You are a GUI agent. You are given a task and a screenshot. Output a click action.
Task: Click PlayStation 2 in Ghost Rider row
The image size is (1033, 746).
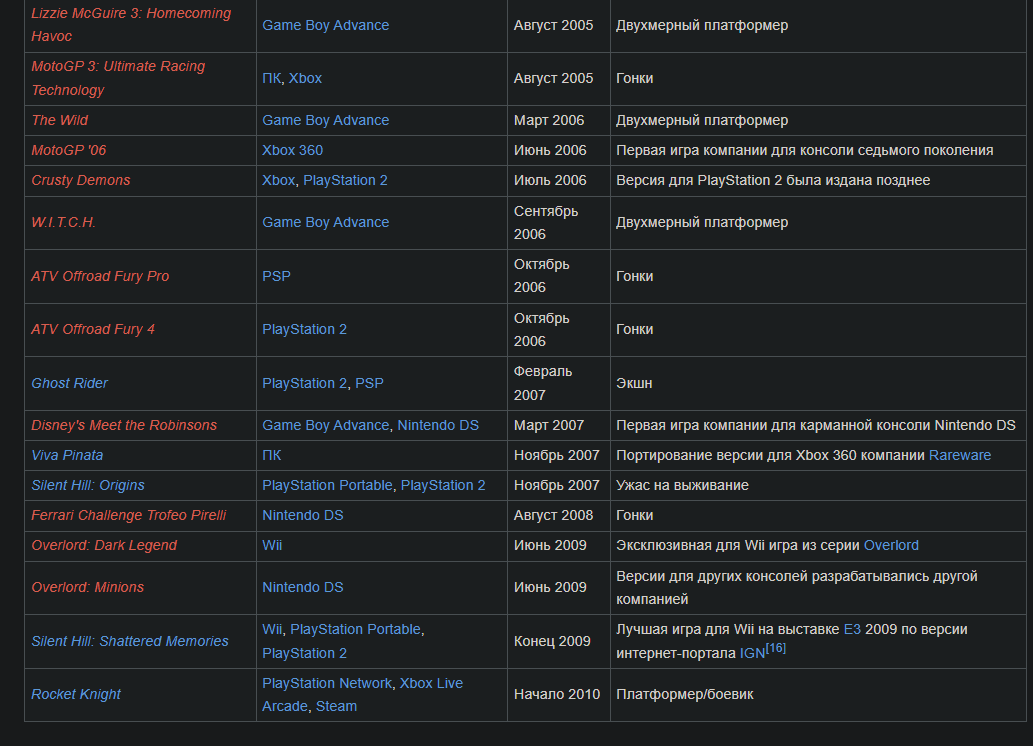pos(304,383)
